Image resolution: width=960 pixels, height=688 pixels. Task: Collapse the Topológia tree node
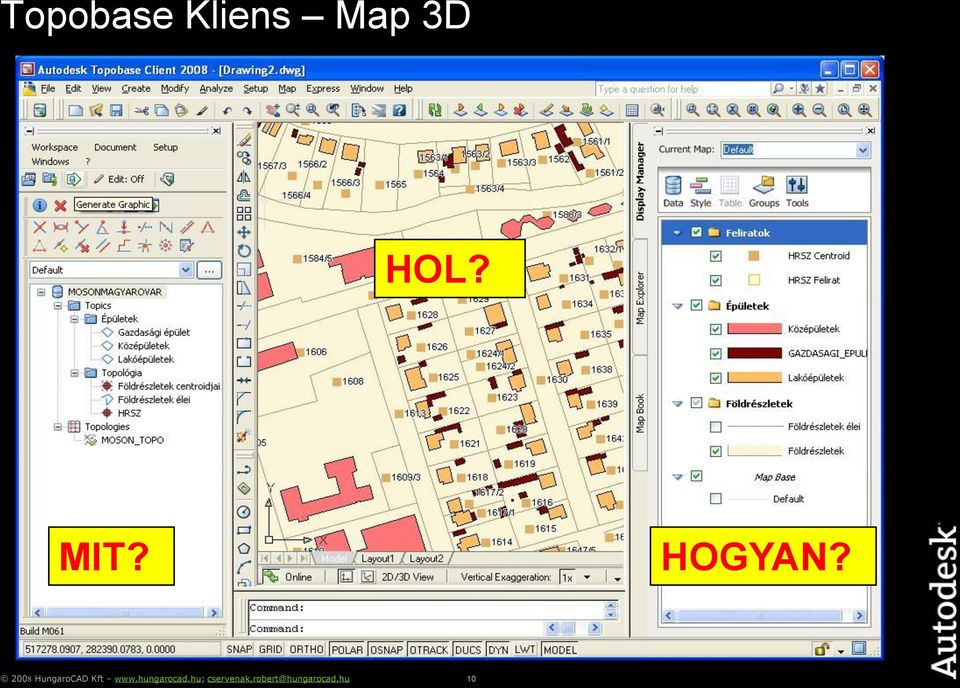[74, 373]
